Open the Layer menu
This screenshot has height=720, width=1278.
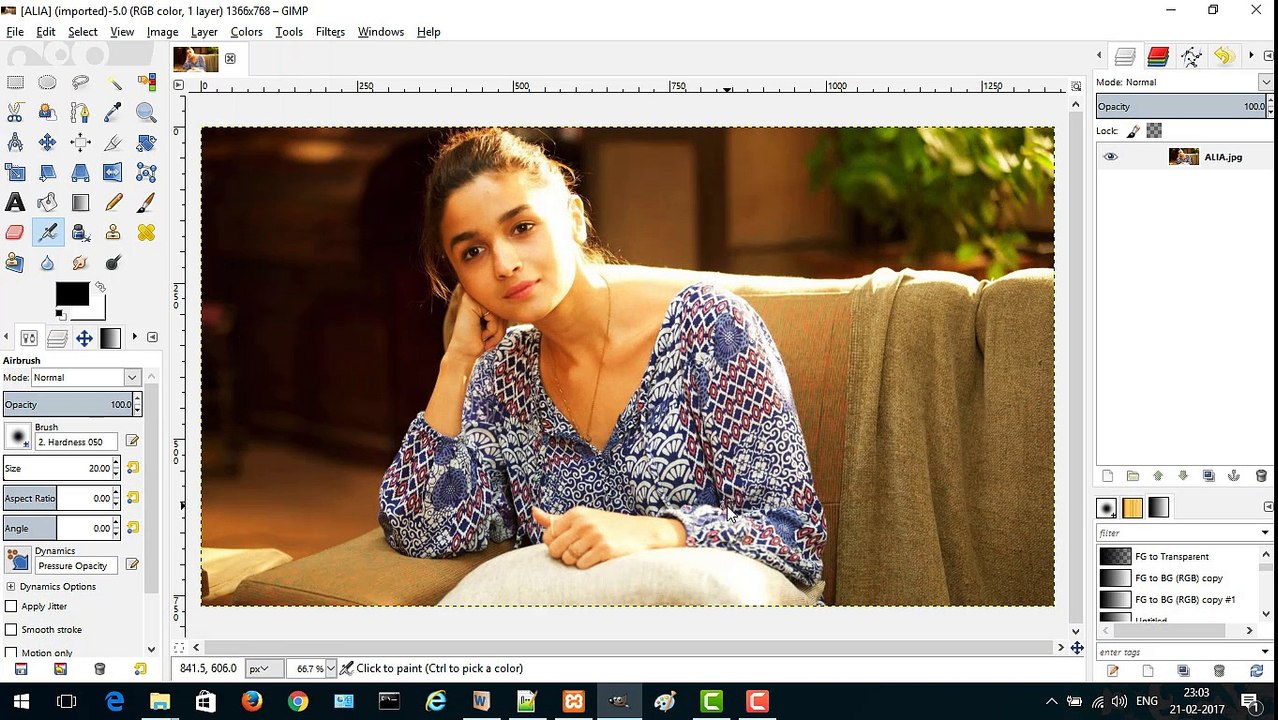(204, 32)
